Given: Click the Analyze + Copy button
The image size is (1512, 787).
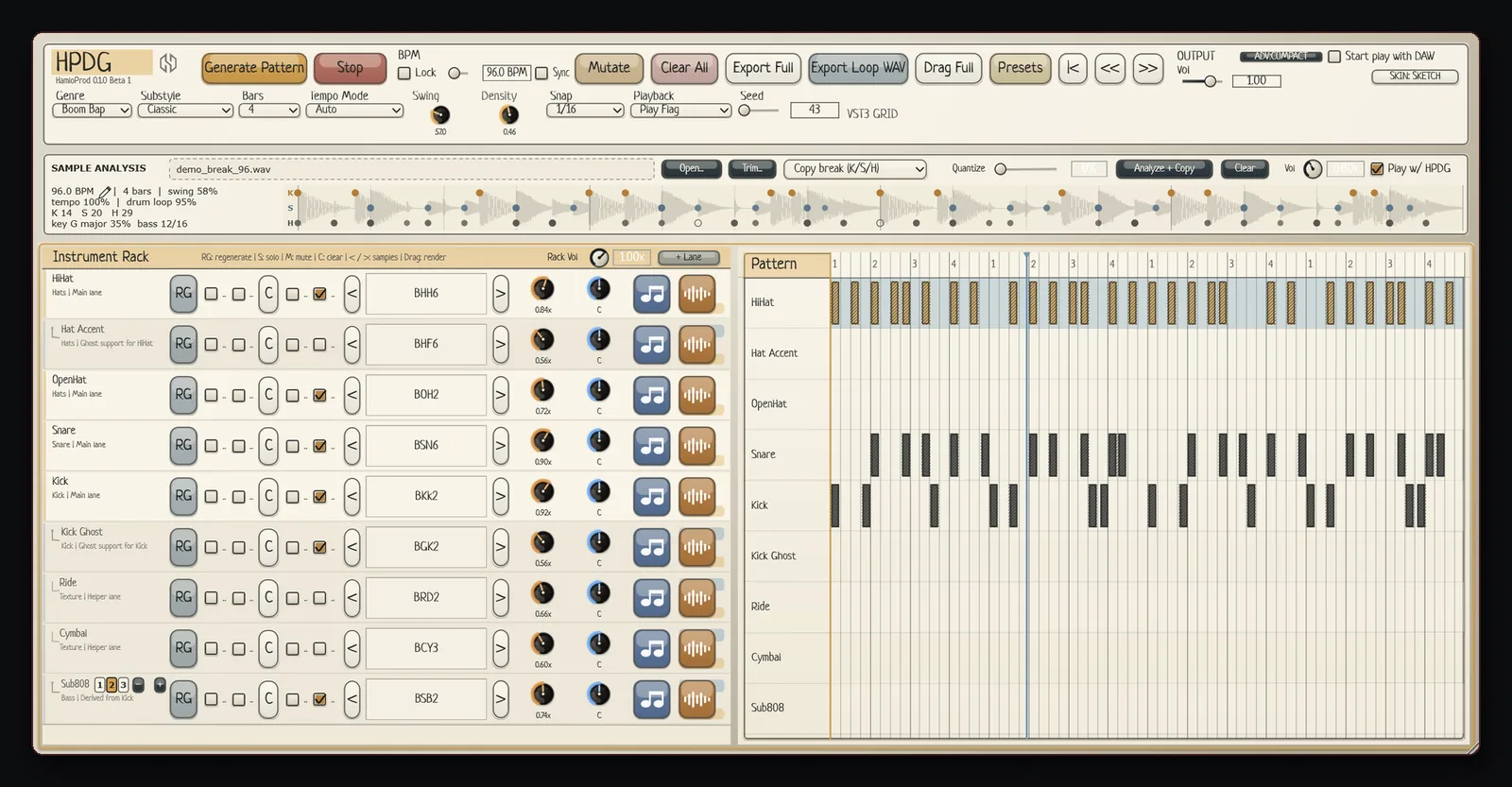Looking at the screenshot, I should (1164, 169).
